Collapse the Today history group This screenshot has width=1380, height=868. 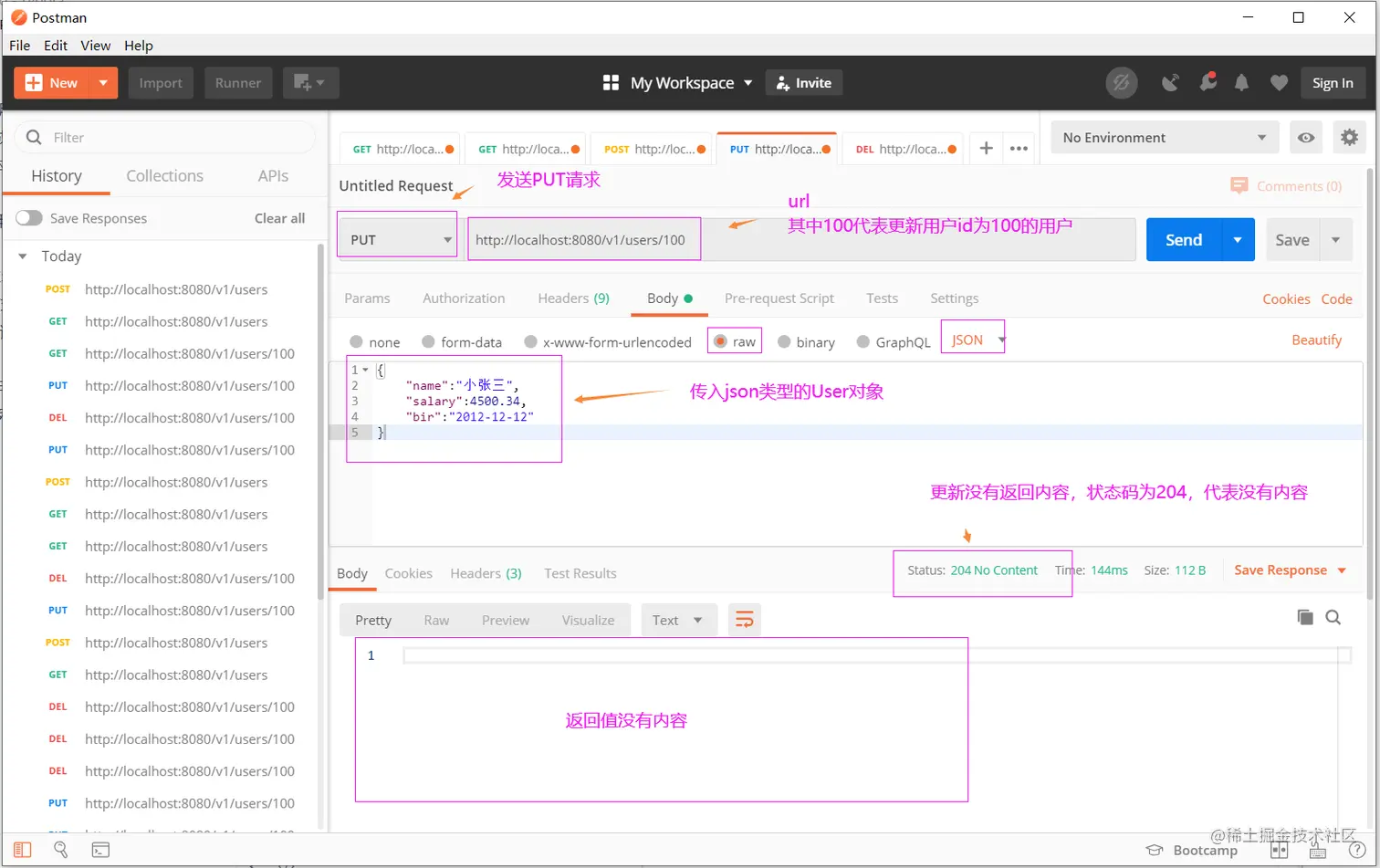(x=23, y=256)
